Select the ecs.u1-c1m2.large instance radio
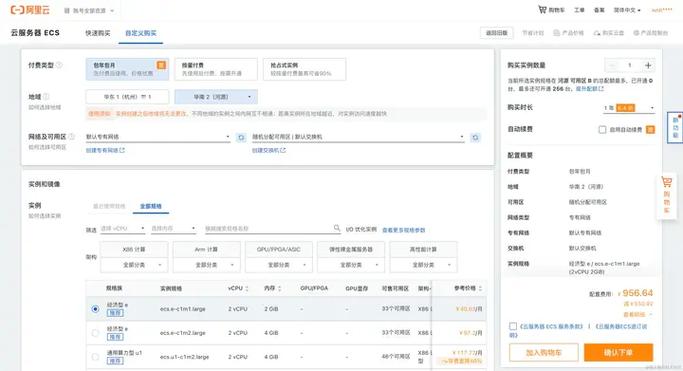This screenshot has width=683, height=371. point(95,357)
